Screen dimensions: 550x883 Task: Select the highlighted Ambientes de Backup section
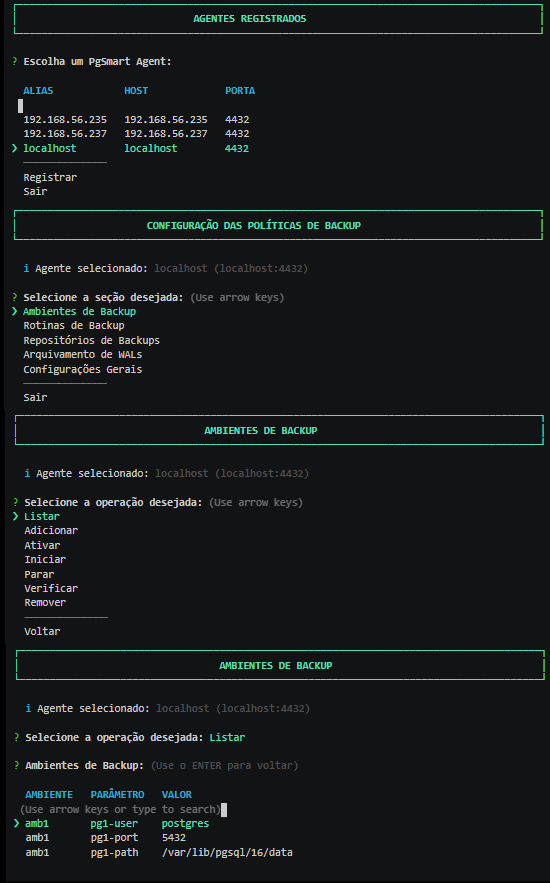[79, 311]
